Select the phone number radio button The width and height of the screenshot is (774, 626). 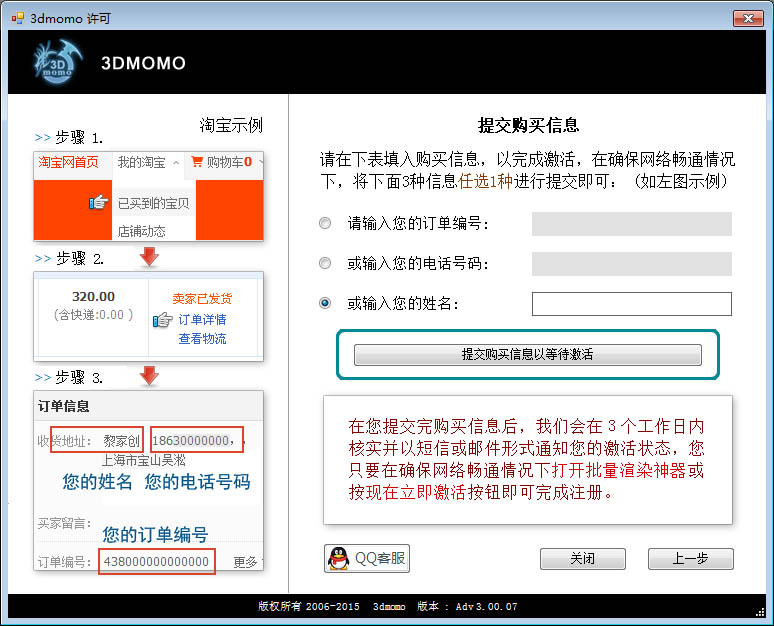coord(325,263)
